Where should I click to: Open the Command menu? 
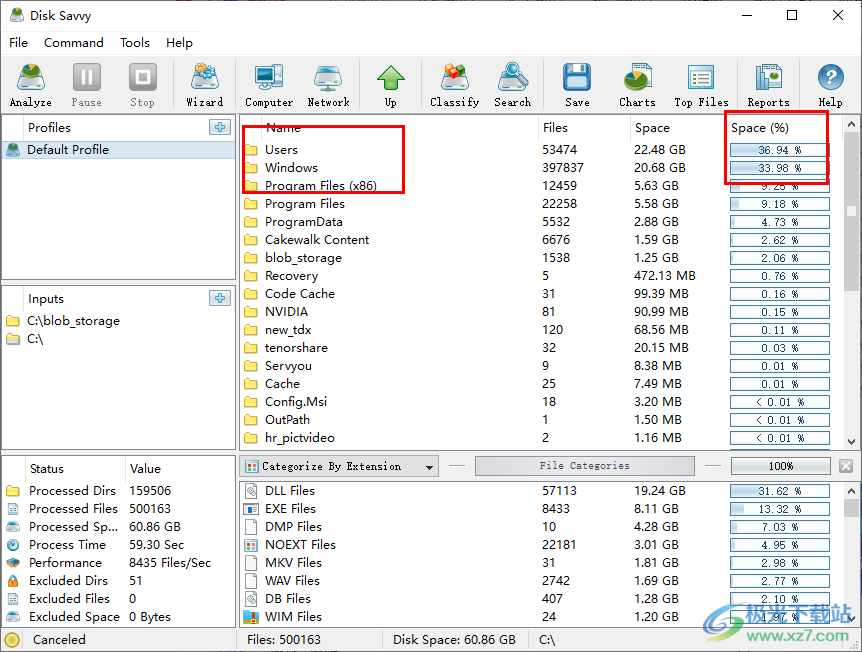(74, 42)
